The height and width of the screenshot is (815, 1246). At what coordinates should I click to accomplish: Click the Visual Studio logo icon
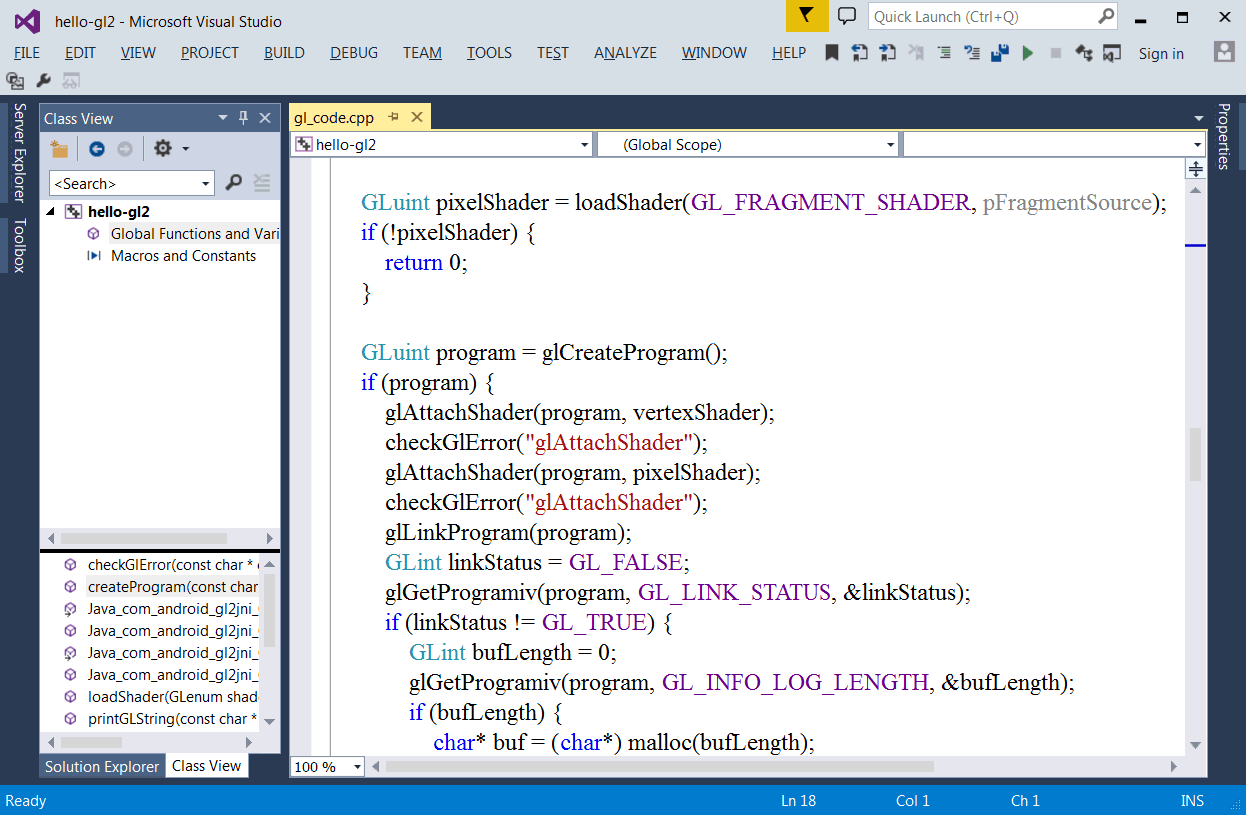pyautogui.click(x=27, y=21)
